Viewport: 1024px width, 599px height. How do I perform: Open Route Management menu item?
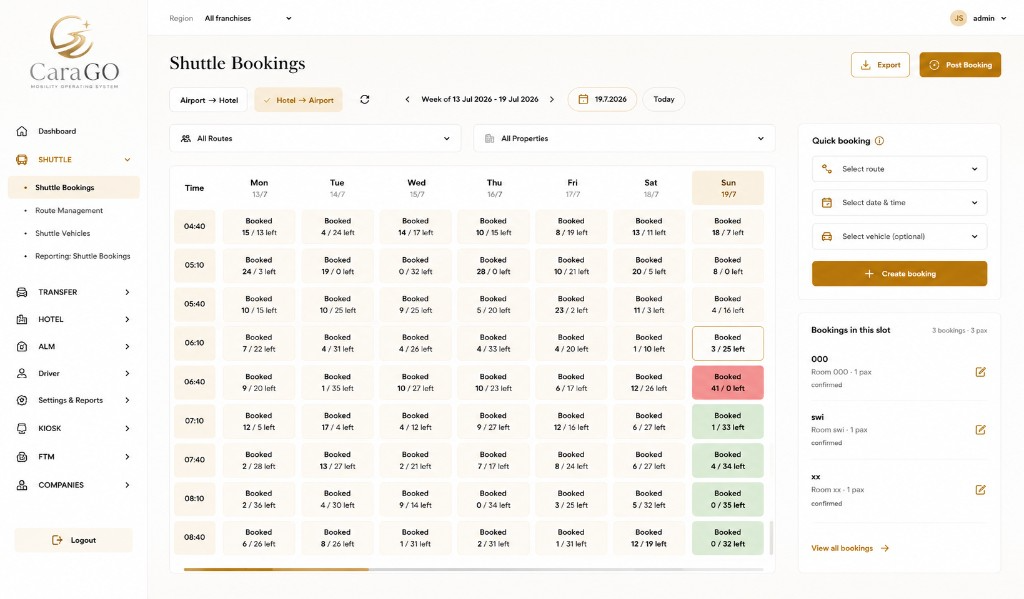pyautogui.click(x=69, y=210)
